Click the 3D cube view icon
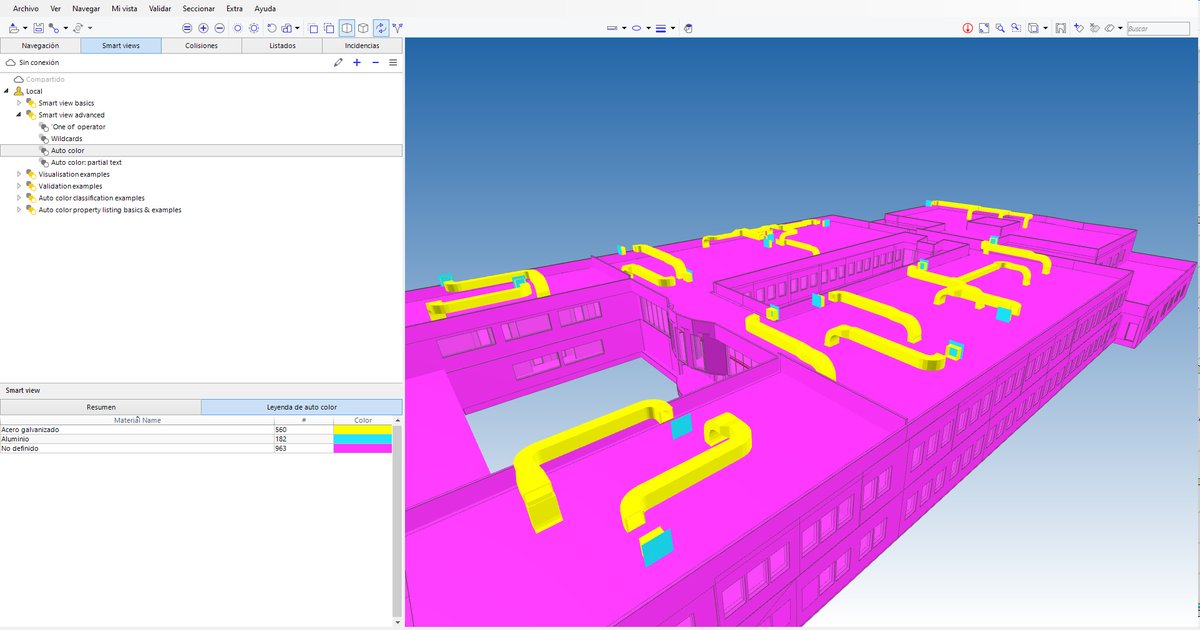The image size is (1200, 630). coord(363,28)
